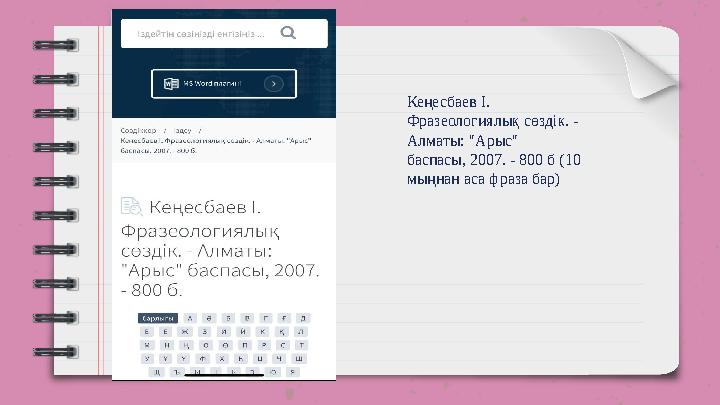Filter by letter Л
This screenshot has width=720, height=405.
point(301,332)
